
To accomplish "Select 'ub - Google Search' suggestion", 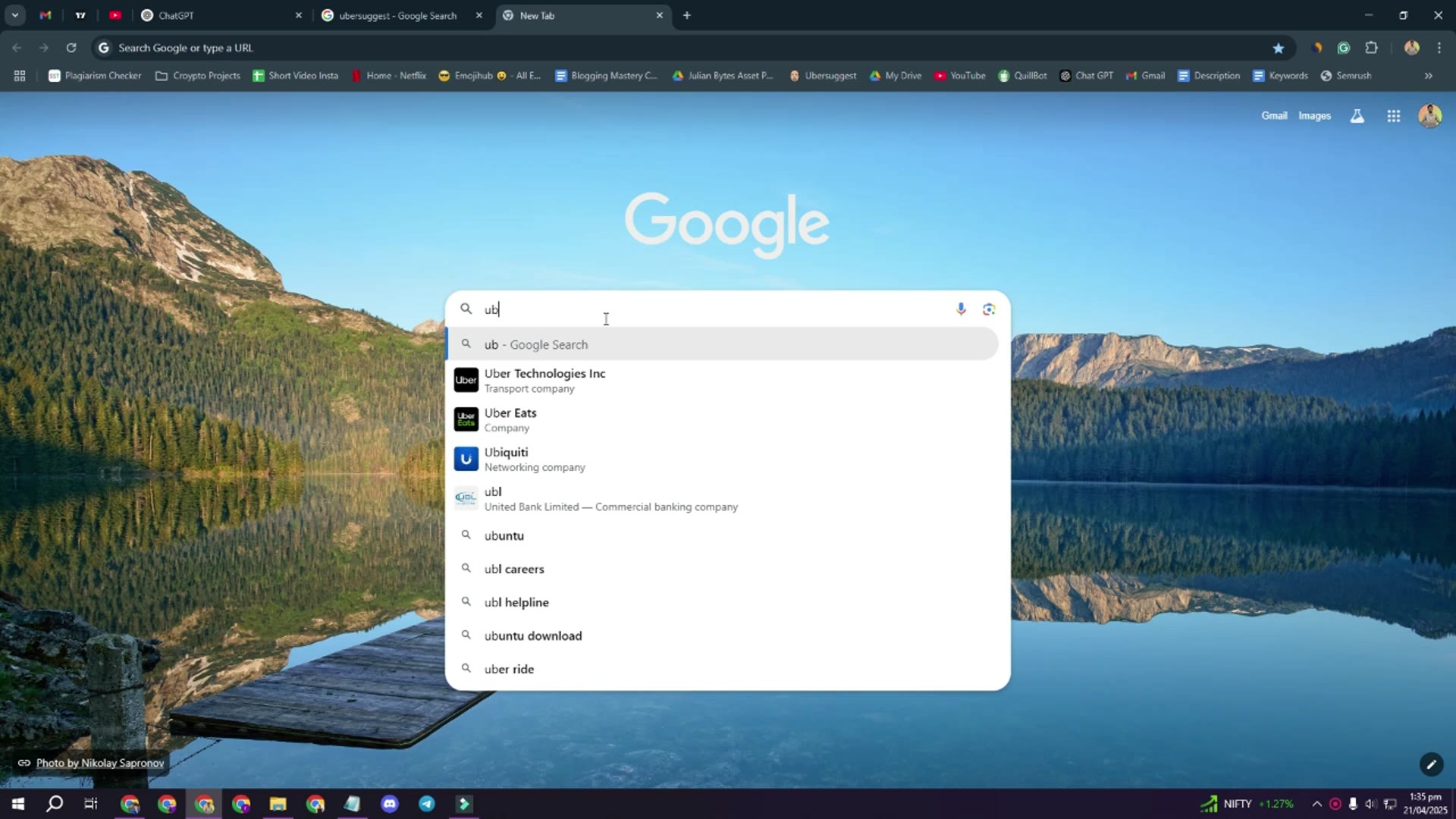I will (722, 344).
